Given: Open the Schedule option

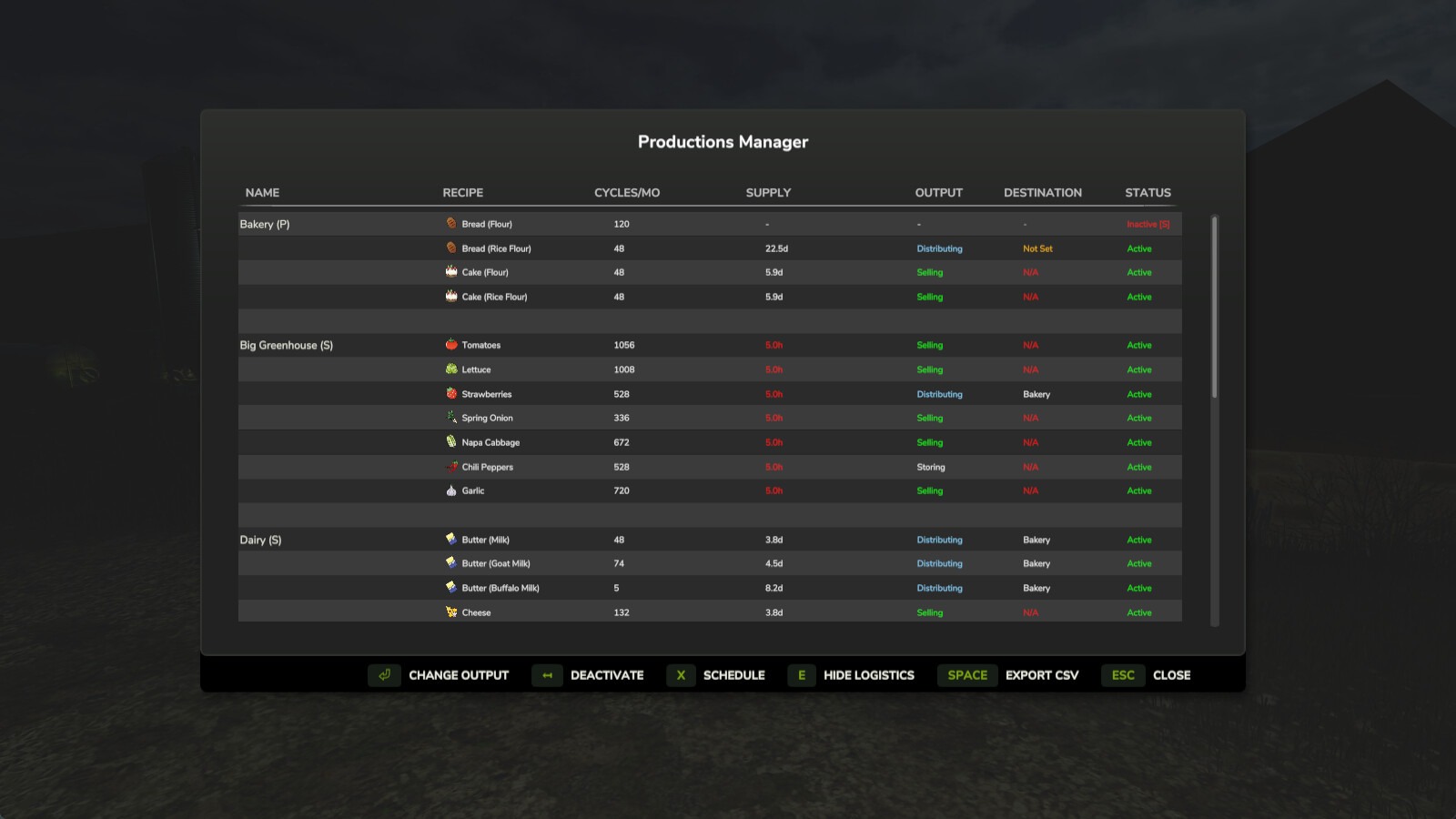Looking at the screenshot, I should point(716,675).
